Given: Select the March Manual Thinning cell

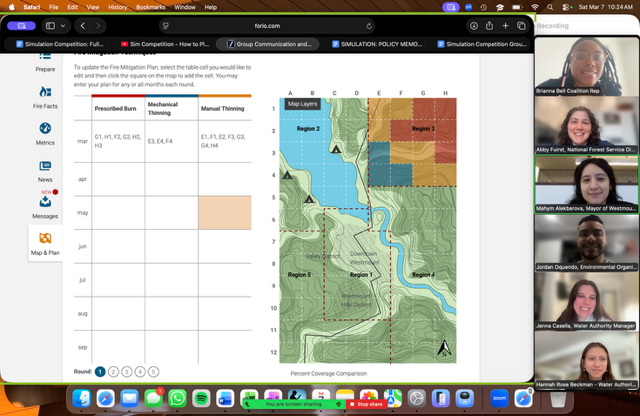Looking at the screenshot, I should [225, 141].
